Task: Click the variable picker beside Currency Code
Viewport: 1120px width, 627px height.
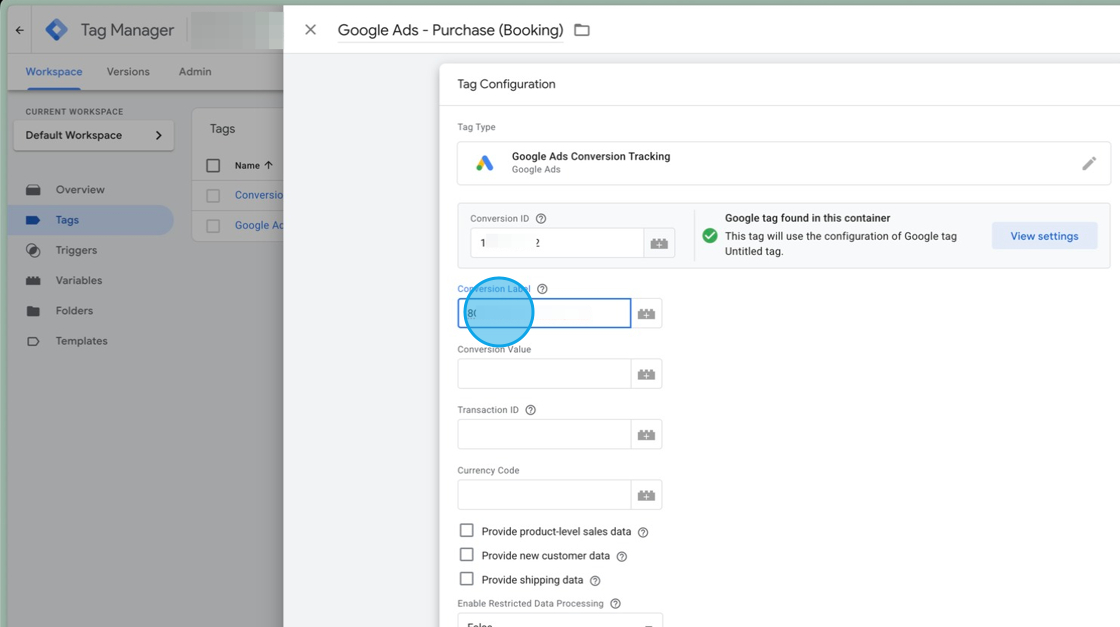Action: coord(646,495)
